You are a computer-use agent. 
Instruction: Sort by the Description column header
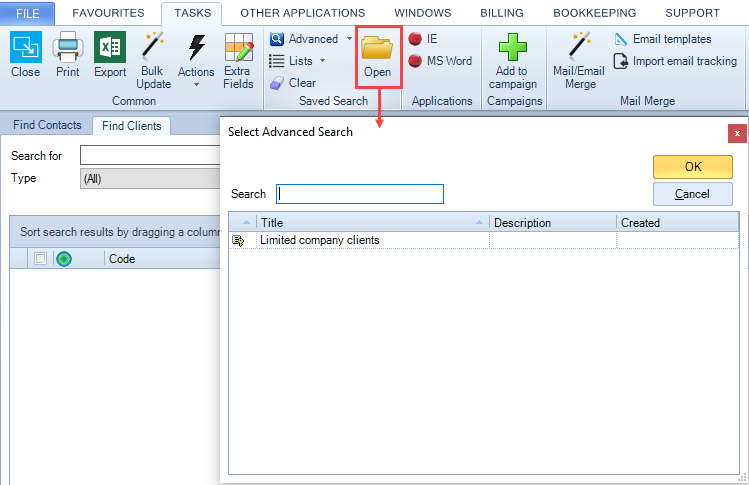click(x=553, y=223)
